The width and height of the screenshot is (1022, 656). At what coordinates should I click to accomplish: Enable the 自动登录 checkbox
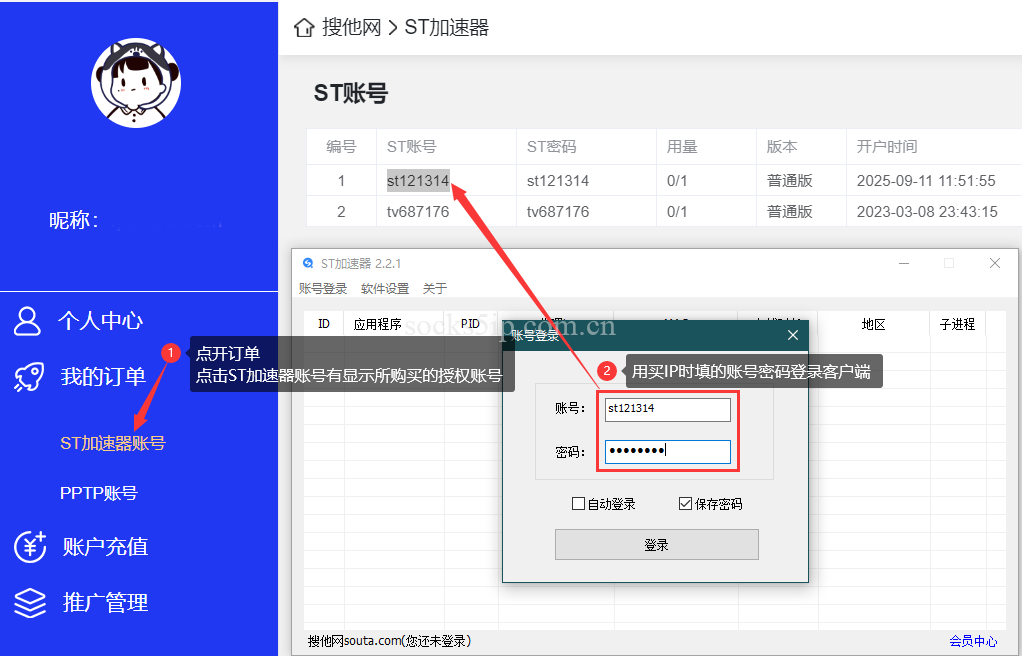(578, 504)
